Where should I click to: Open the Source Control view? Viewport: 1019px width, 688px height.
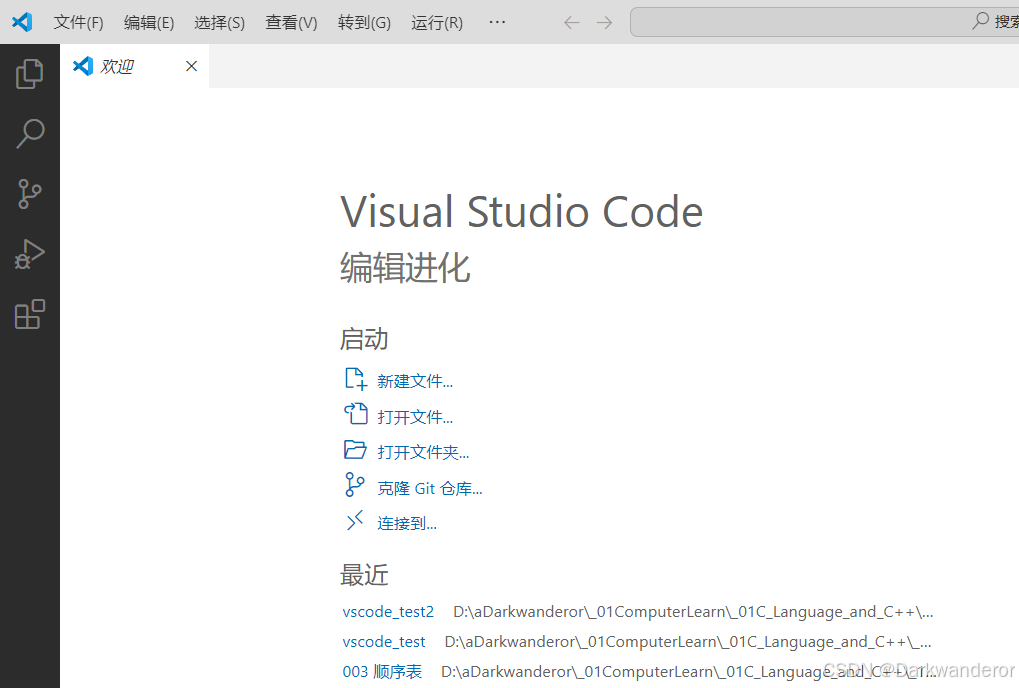[30, 194]
